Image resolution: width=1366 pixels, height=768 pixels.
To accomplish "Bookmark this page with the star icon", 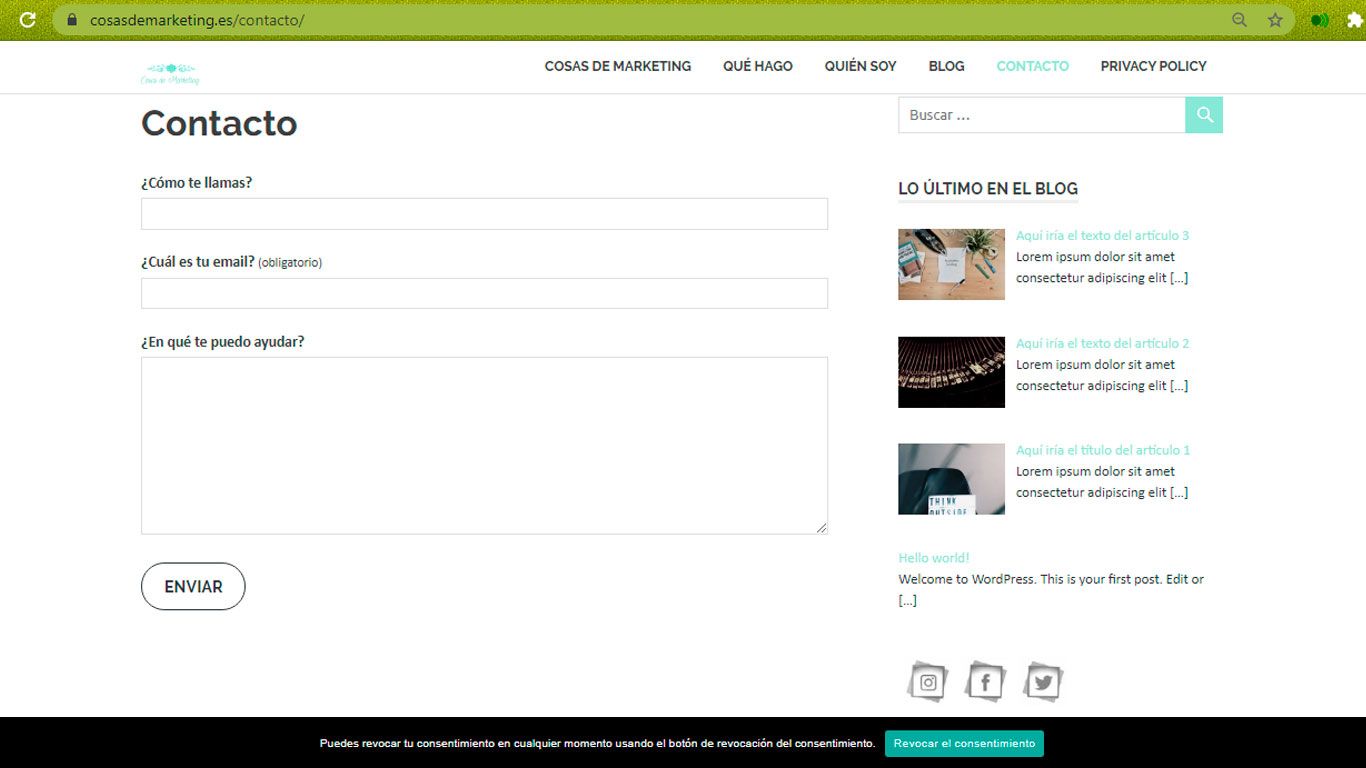I will point(1275,20).
